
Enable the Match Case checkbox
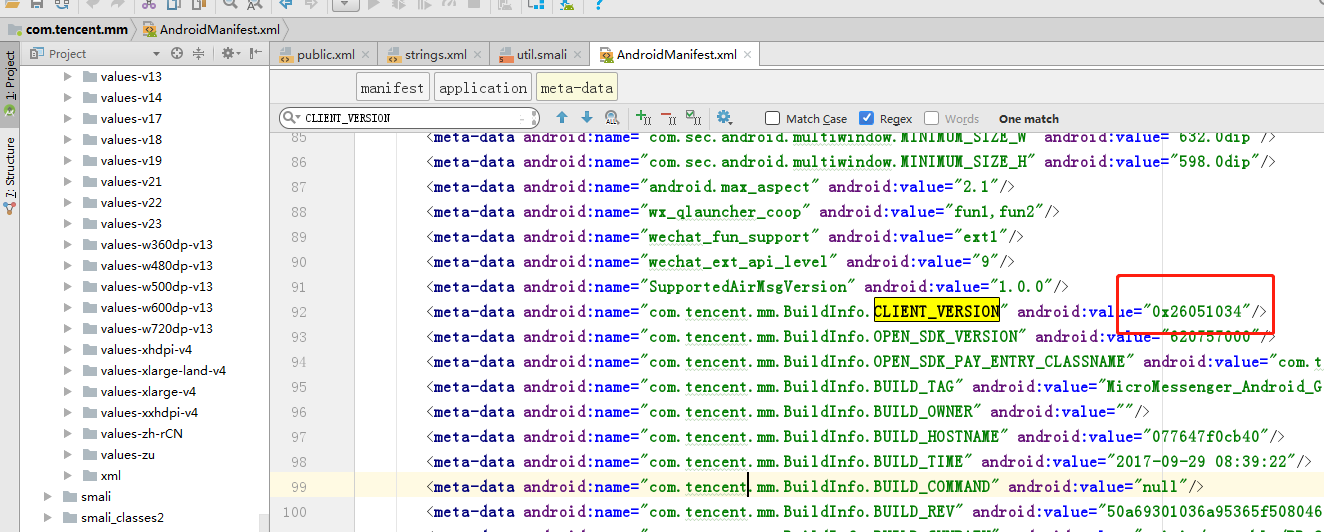point(772,118)
